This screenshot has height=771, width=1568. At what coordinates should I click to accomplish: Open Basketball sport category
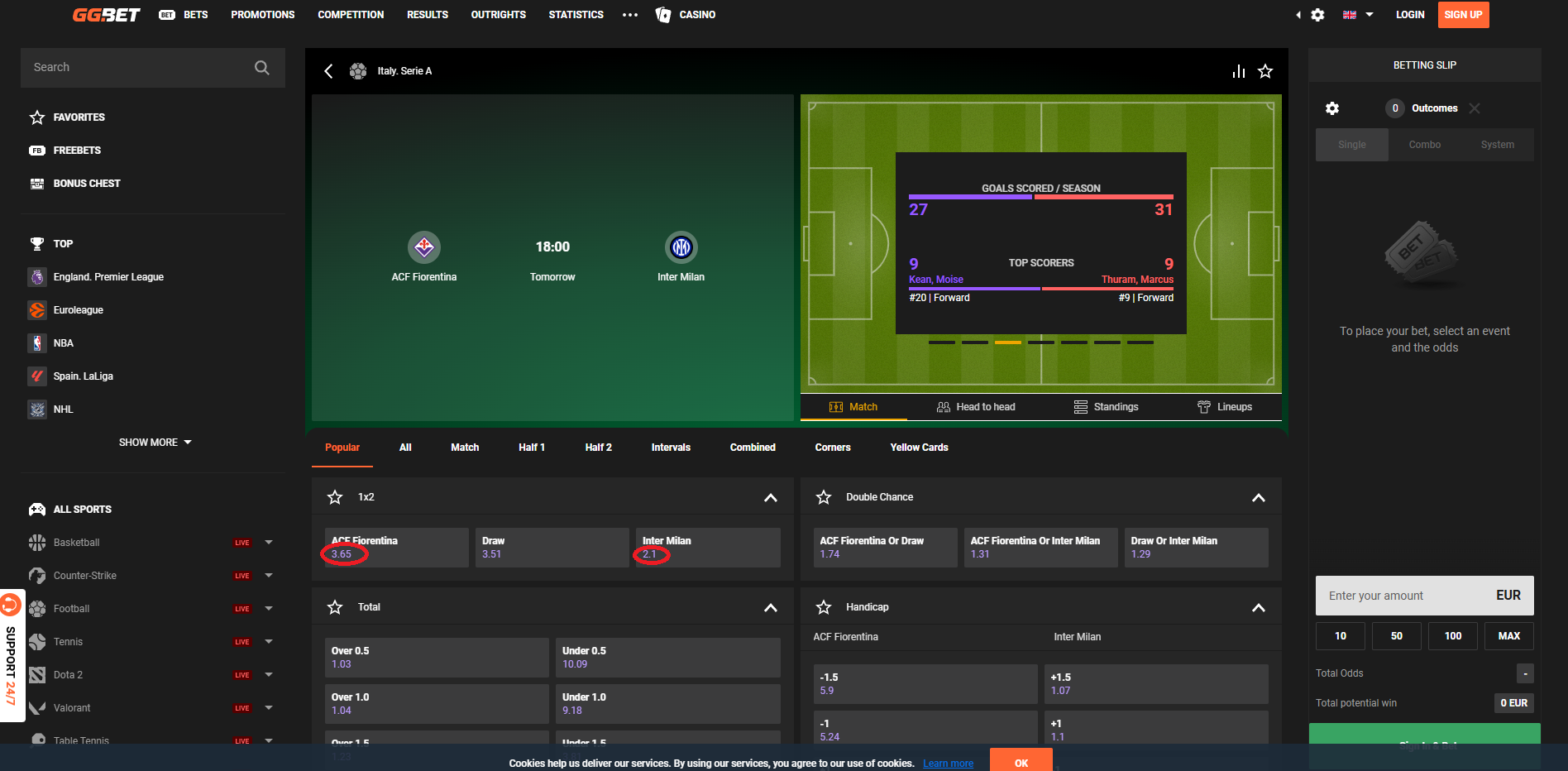pyautogui.click(x=76, y=543)
